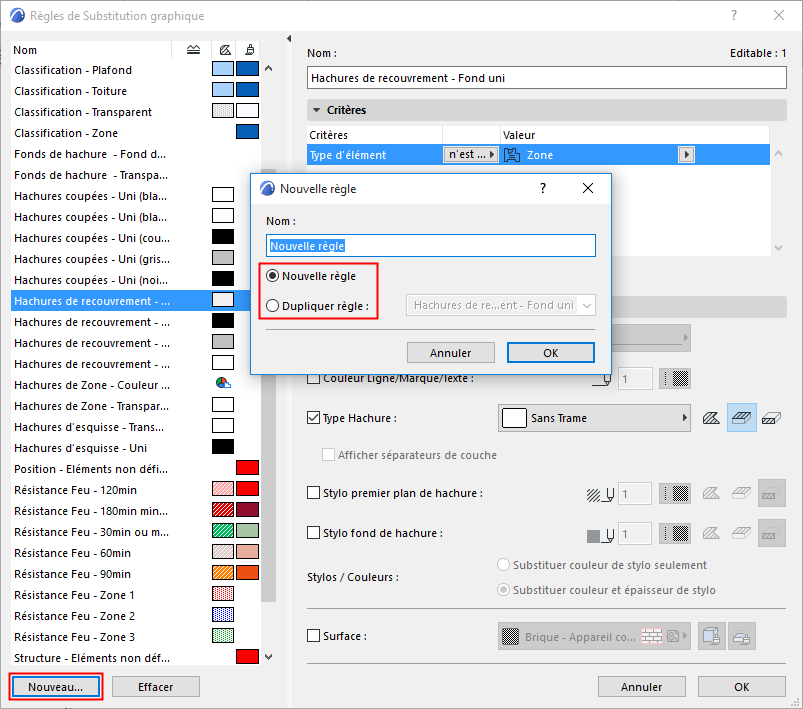The width and height of the screenshot is (803, 709).
Task: Click Classification - Plafond light blue fill swatch
Action: [x=223, y=69]
